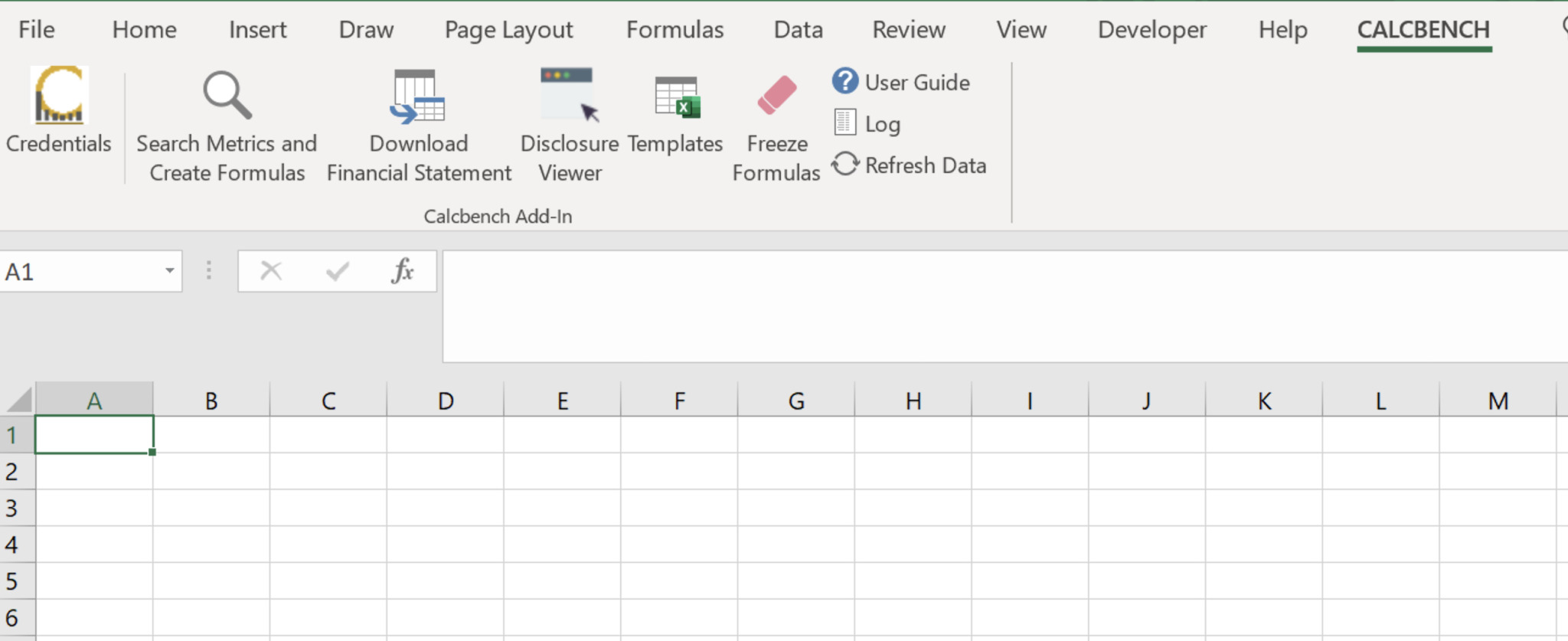Screen dimensions: 1568x641
Task: Click the Insert Function fx button
Action: pyautogui.click(x=402, y=271)
